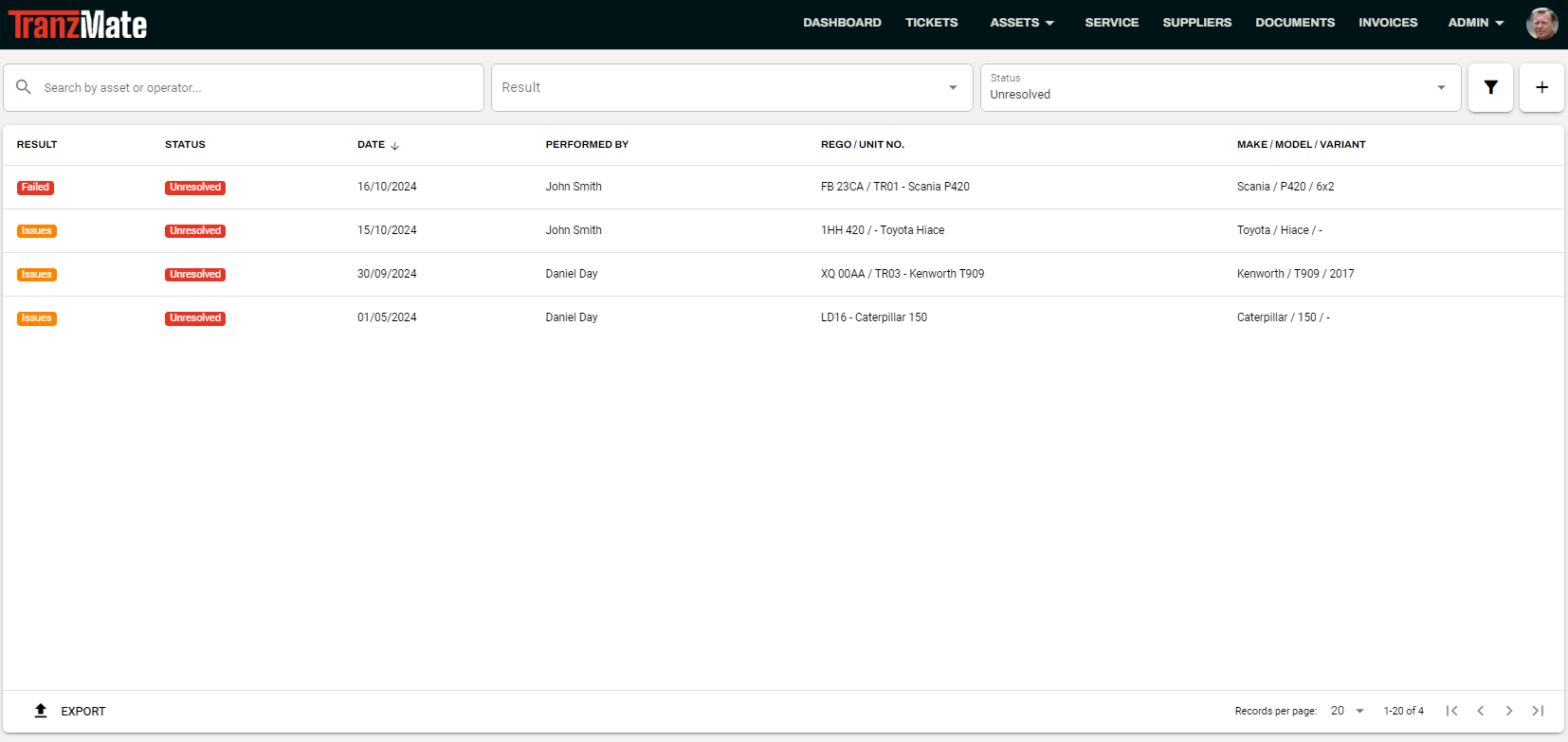
Task: Click Daniel Day in the Kenworth row
Action: click(x=572, y=274)
